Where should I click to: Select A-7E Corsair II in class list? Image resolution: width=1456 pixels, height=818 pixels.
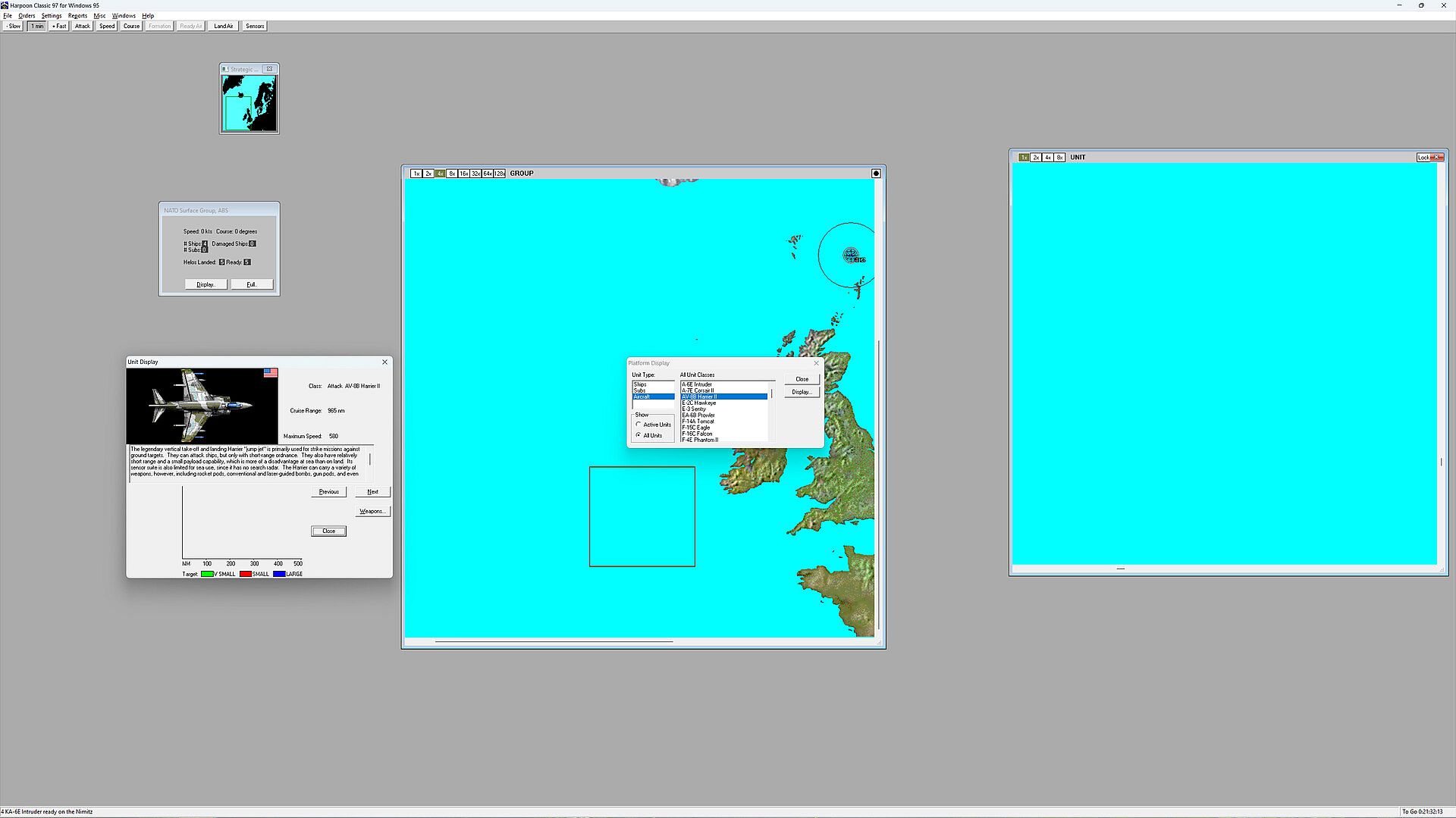click(x=724, y=390)
